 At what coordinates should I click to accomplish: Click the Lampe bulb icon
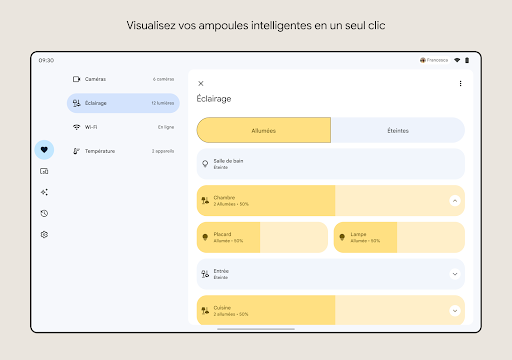(342, 237)
